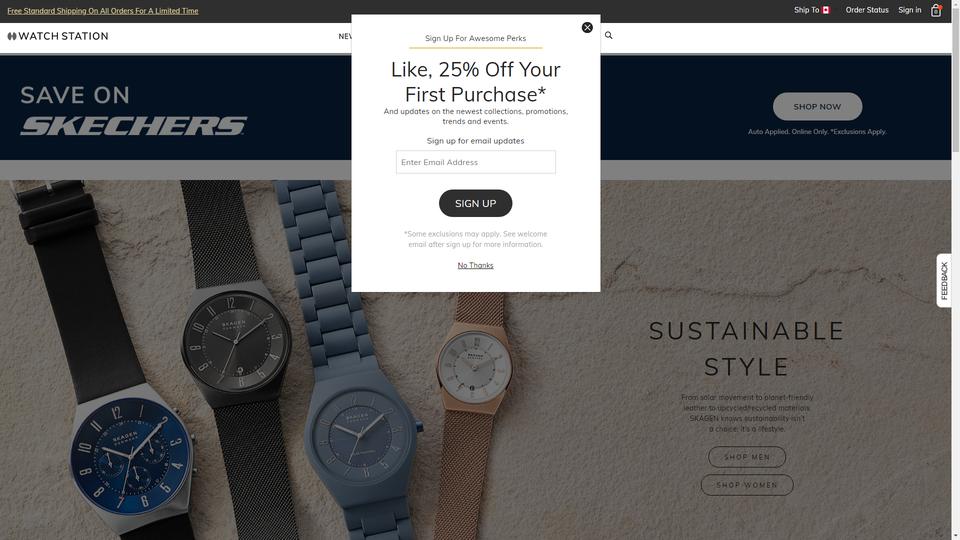The image size is (960, 540).
Task: Click the Save on Skechers banner logo
Action: pyautogui.click(x=133, y=126)
